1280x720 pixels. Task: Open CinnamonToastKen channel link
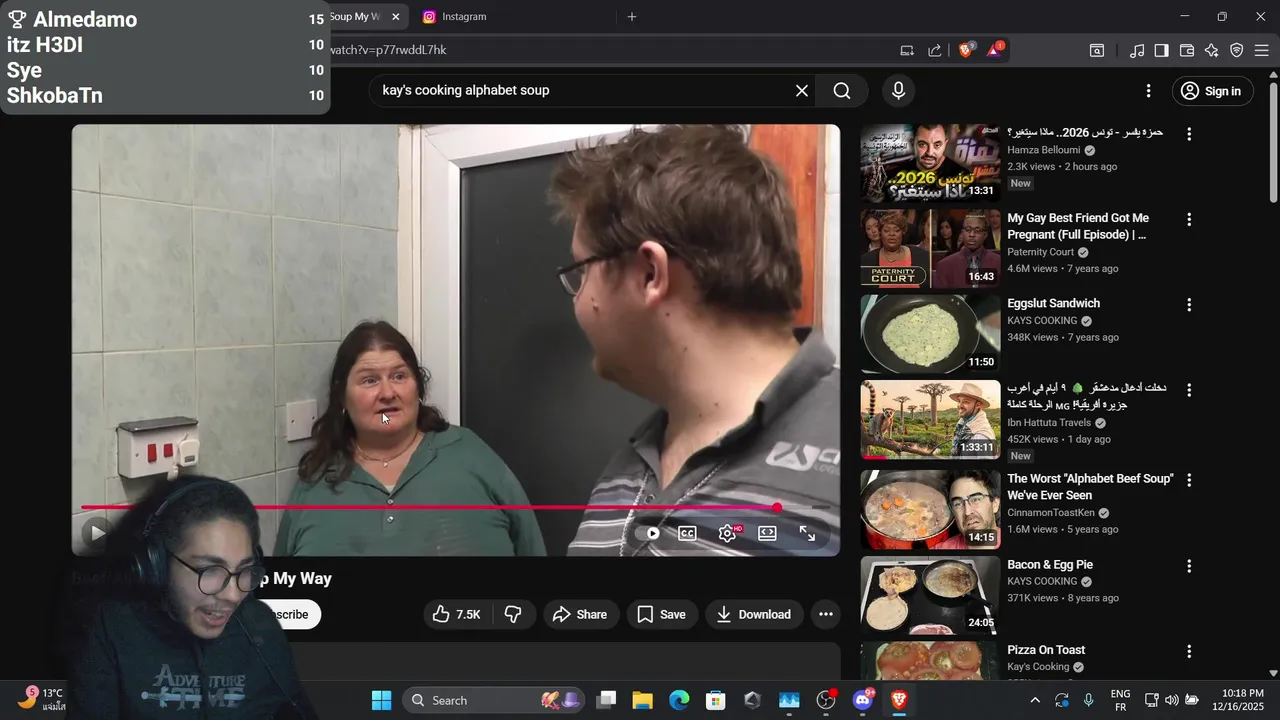pos(1051,513)
